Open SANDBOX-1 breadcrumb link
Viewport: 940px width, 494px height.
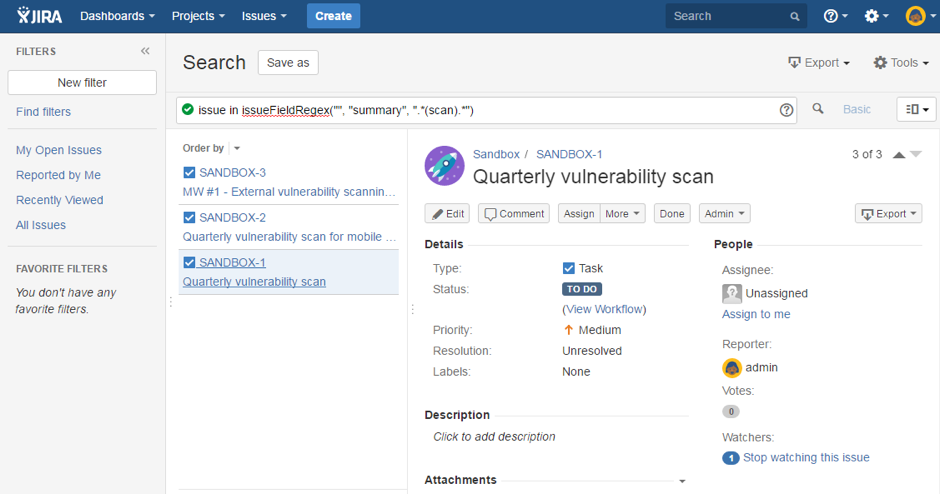tap(569, 154)
